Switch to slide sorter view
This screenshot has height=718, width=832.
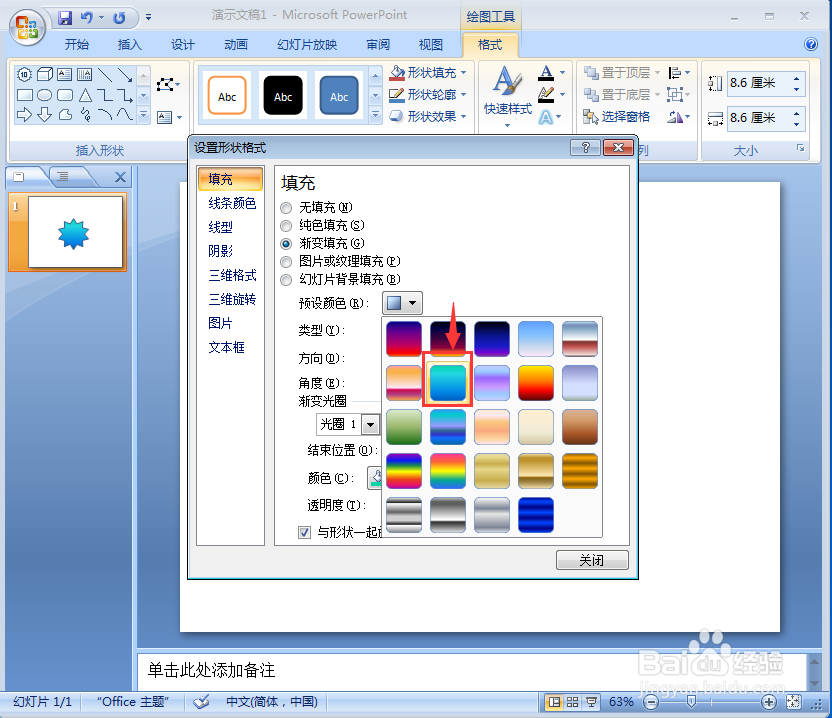tap(573, 702)
